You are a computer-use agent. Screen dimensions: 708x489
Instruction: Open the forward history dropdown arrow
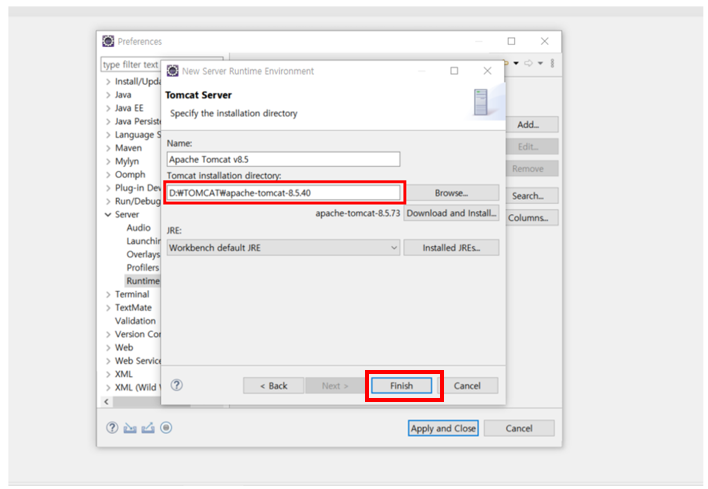click(x=540, y=63)
